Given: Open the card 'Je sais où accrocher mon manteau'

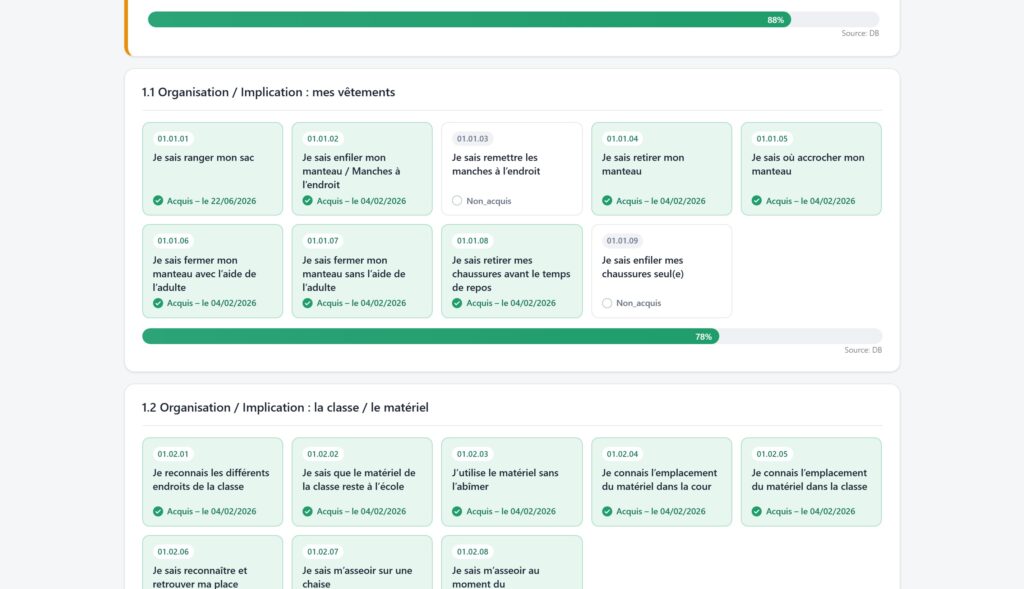Looking at the screenshot, I should 811,168.
